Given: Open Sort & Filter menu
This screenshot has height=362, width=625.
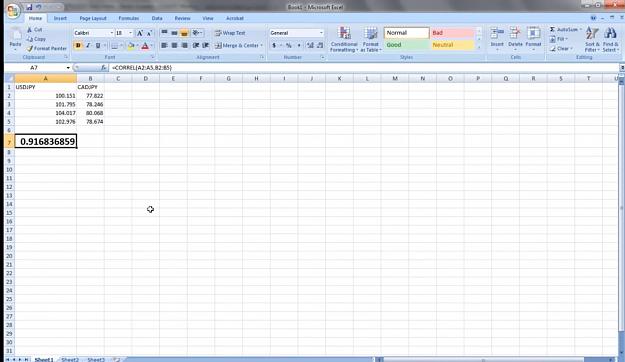Looking at the screenshot, I should [x=592, y=39].
